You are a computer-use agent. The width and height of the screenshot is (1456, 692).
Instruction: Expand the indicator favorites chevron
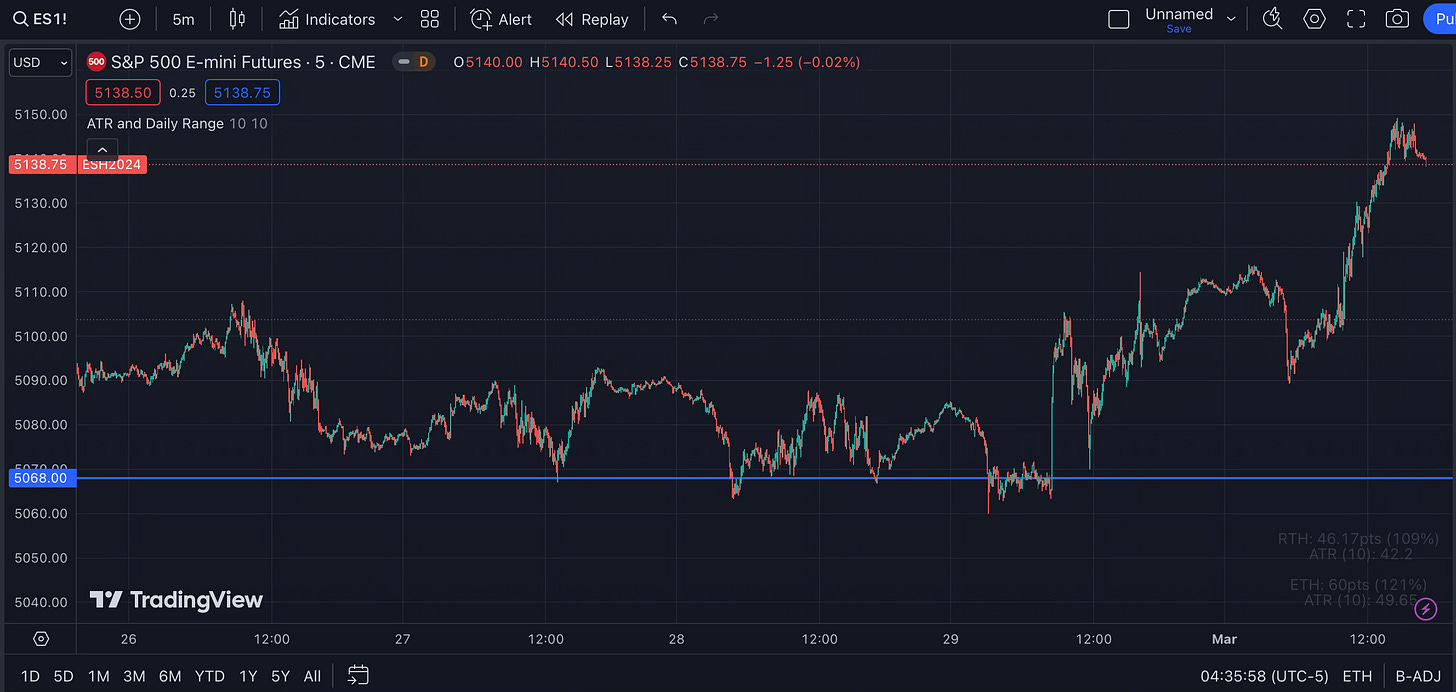[x=398, y=19]
